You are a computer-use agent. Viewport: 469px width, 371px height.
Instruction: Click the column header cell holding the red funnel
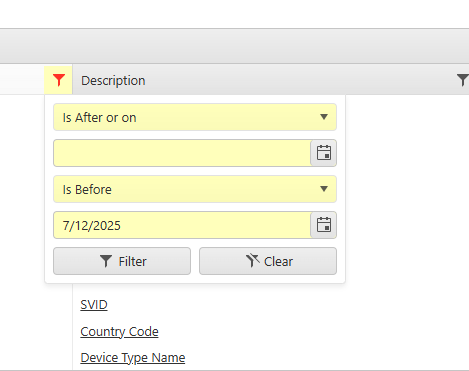(36, 80)
